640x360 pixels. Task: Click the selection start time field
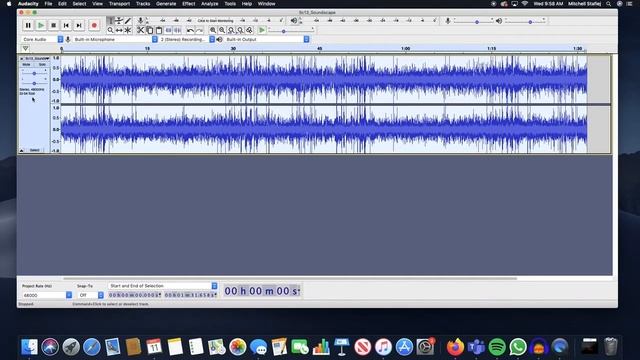135,295
